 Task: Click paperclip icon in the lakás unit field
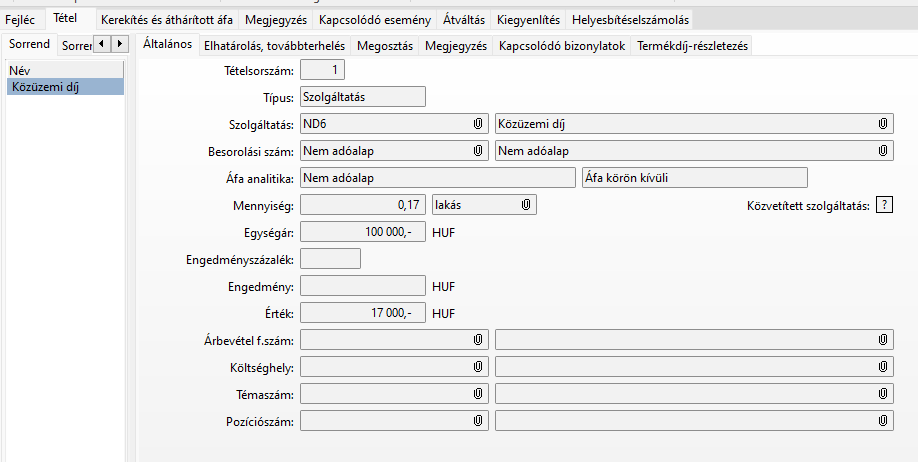point(526,205)
